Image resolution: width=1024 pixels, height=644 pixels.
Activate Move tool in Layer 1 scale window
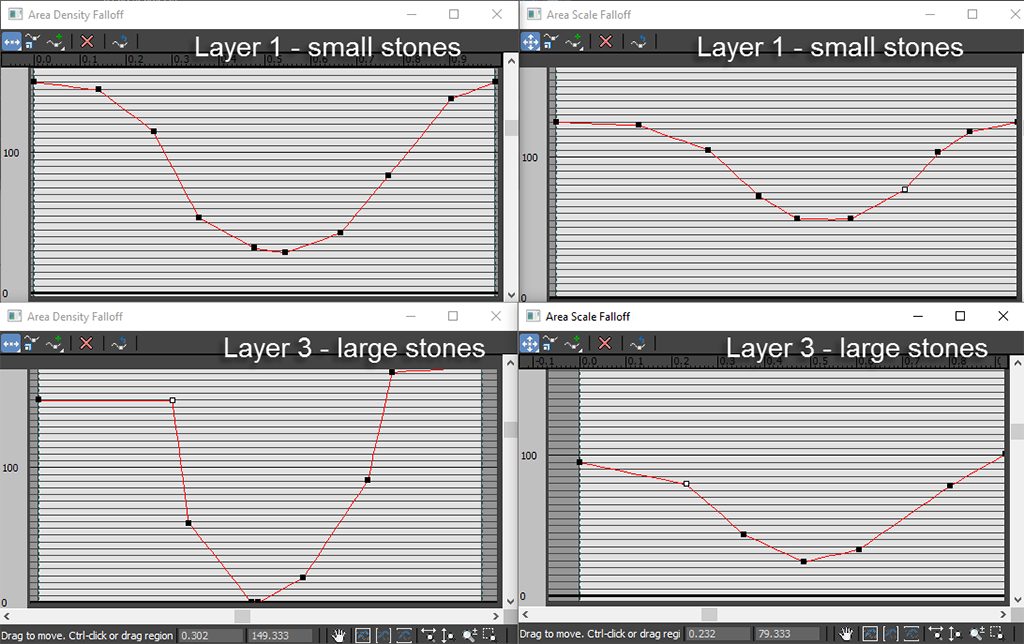530,41
